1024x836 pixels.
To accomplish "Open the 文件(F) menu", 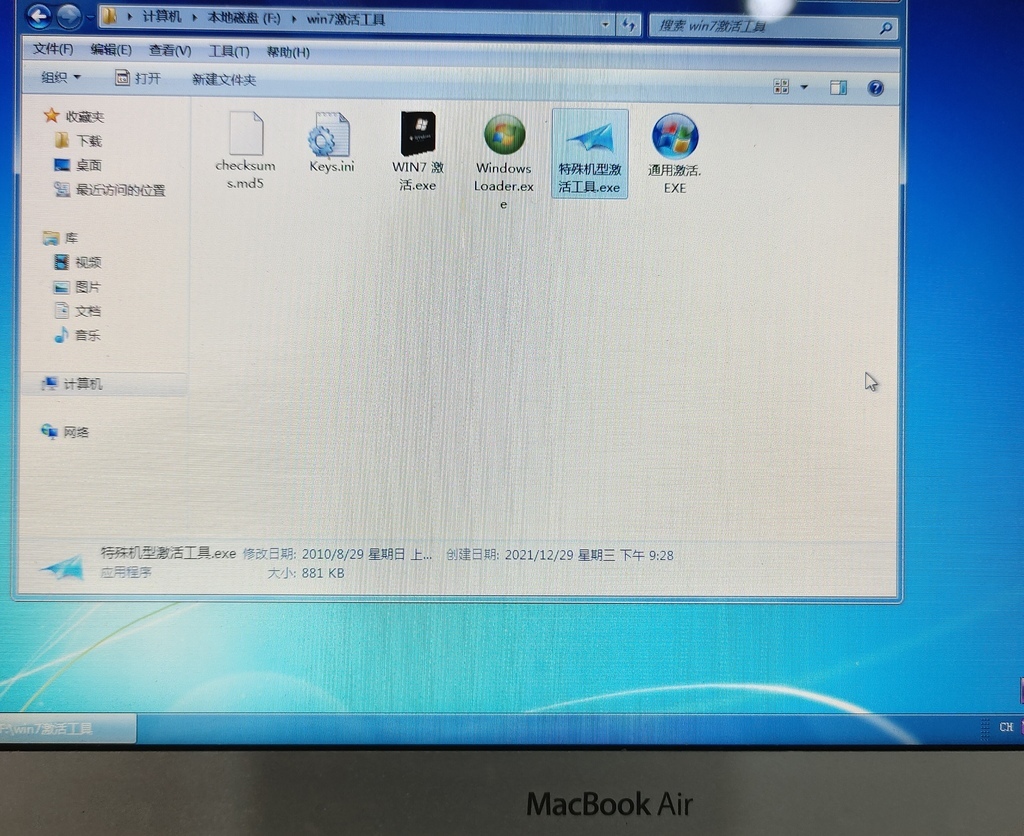I will (53, 49).
